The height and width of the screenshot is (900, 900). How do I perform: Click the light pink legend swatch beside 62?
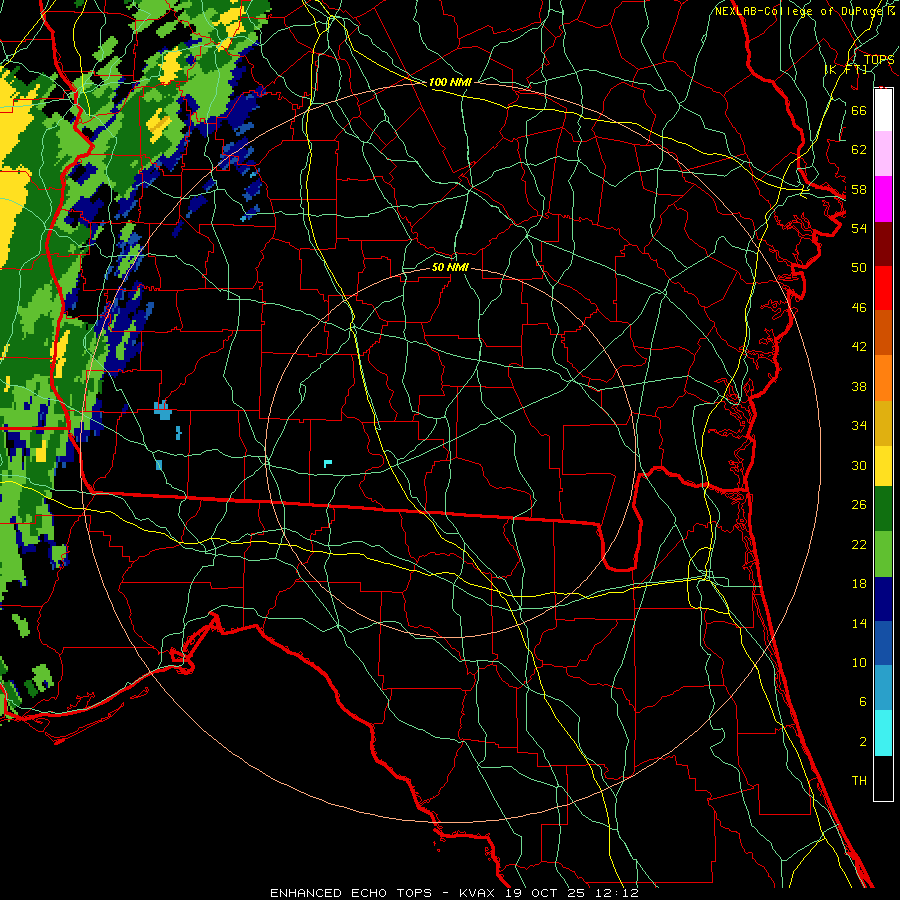click(883, 154)
